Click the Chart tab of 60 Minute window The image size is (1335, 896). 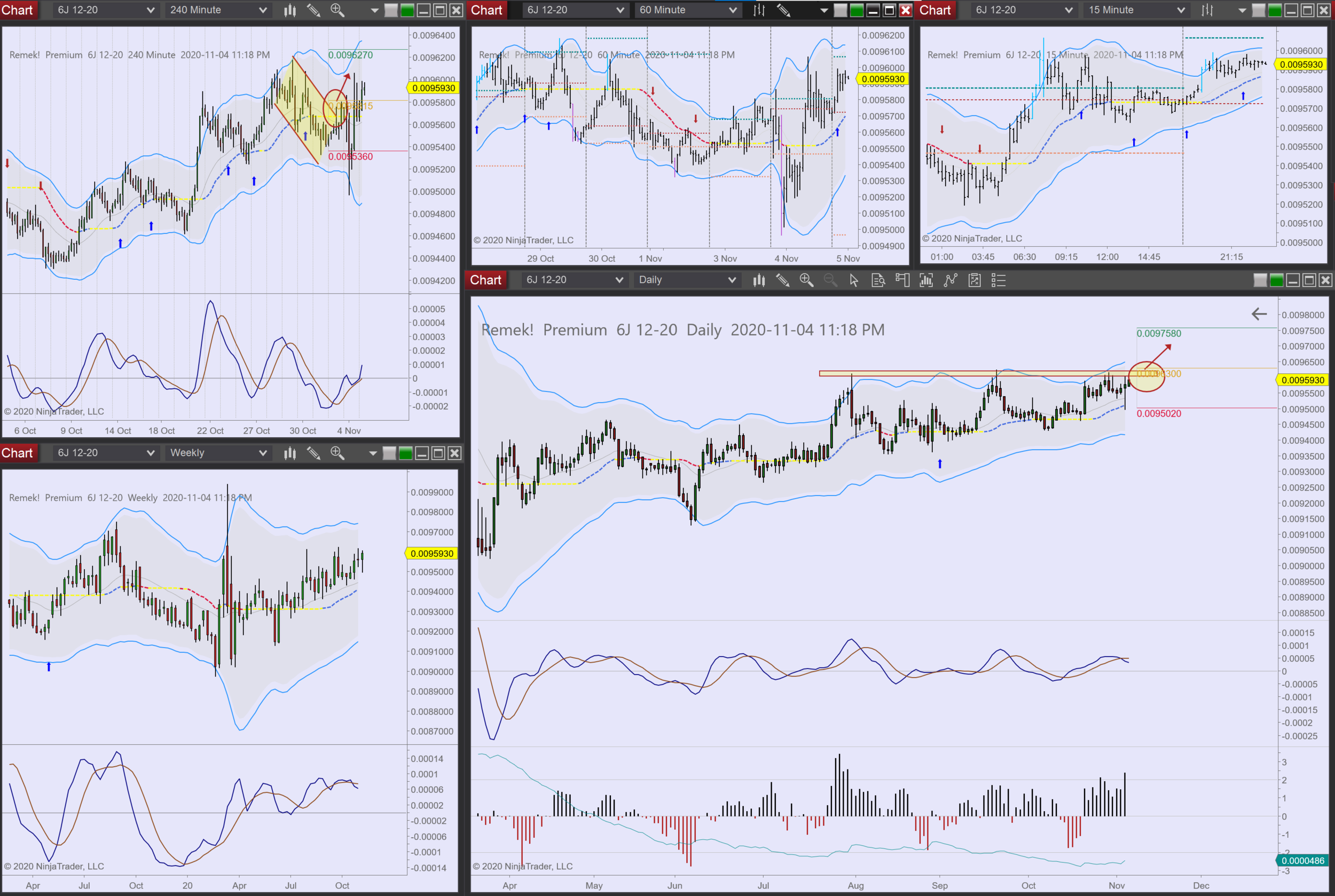[486, 10]
